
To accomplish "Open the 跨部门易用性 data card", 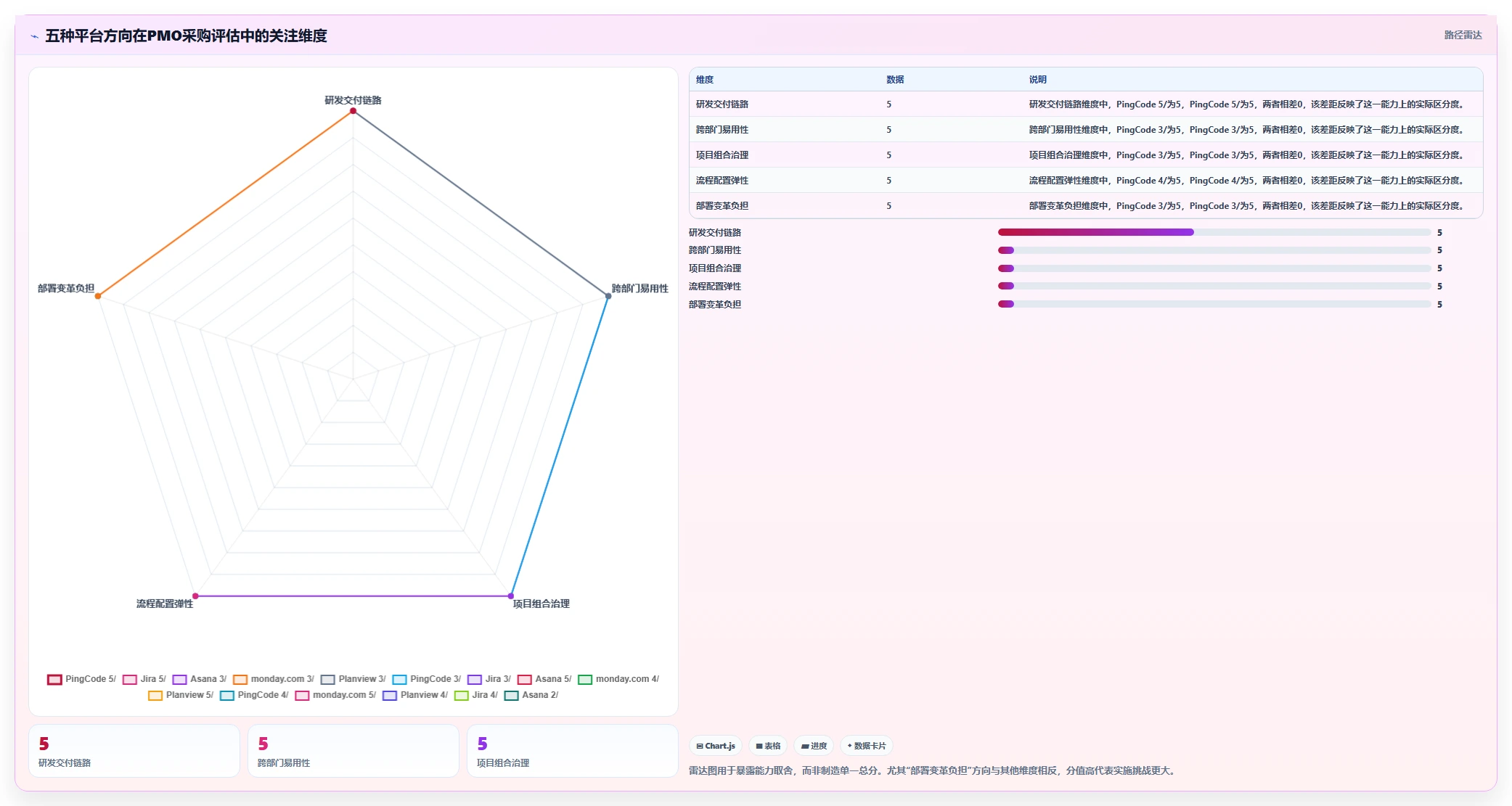I will coord(354,751).
